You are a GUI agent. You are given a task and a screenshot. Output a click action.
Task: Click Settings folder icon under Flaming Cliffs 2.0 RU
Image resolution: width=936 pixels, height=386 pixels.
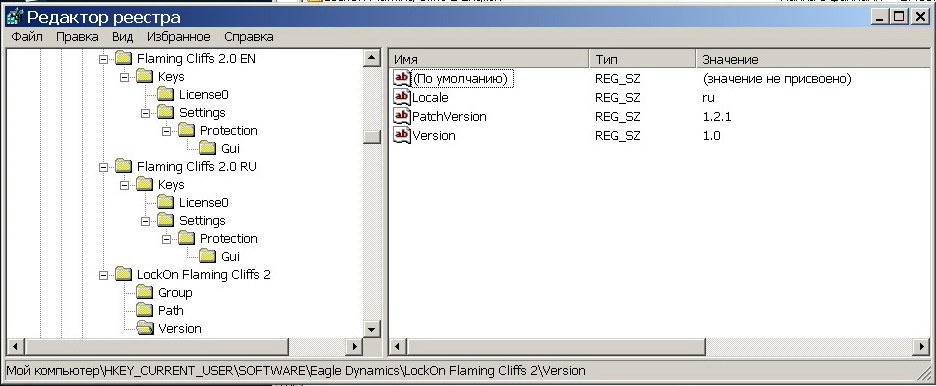pos(165,220)
